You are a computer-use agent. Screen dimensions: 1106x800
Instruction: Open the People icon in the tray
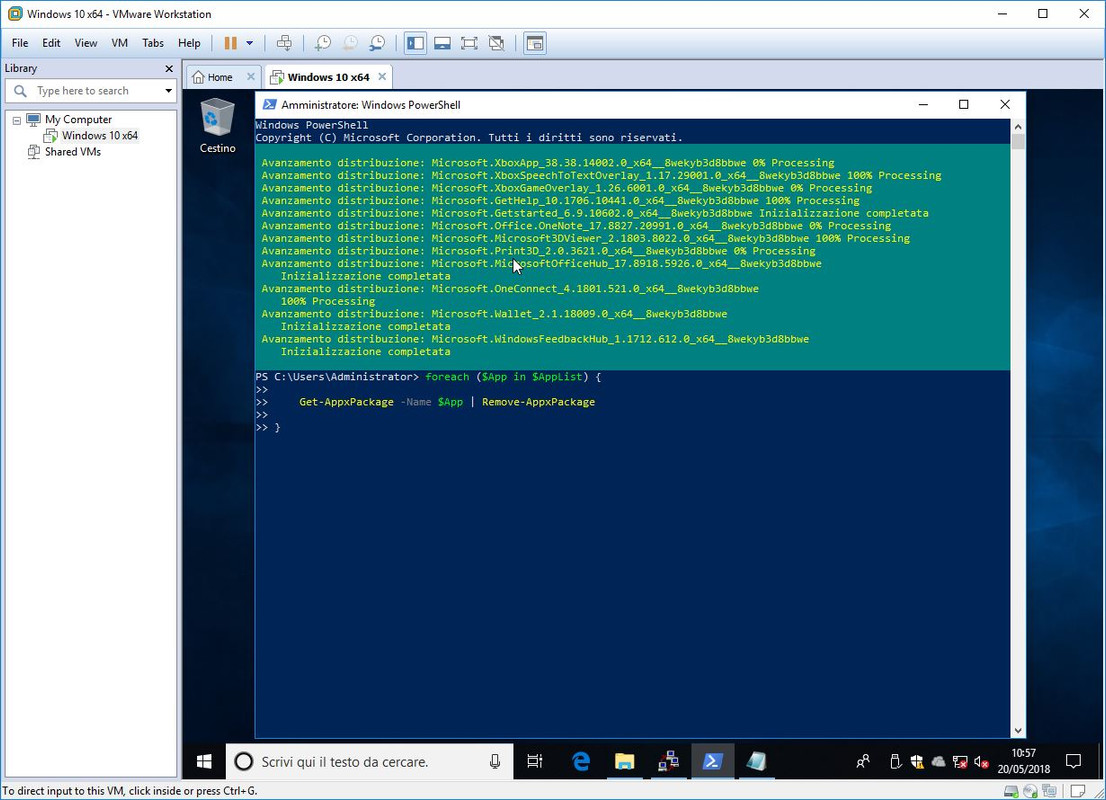pyautogui.click(x=863, y=761)
